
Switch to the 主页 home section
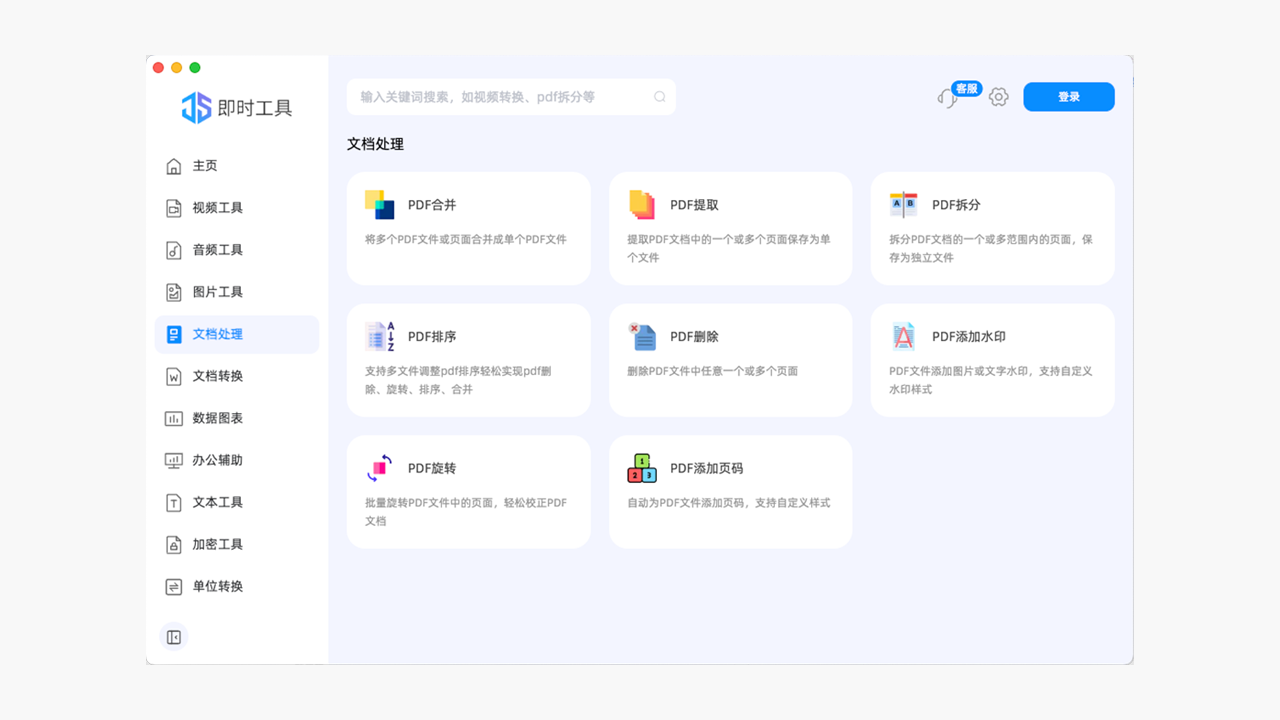(203, 166)
